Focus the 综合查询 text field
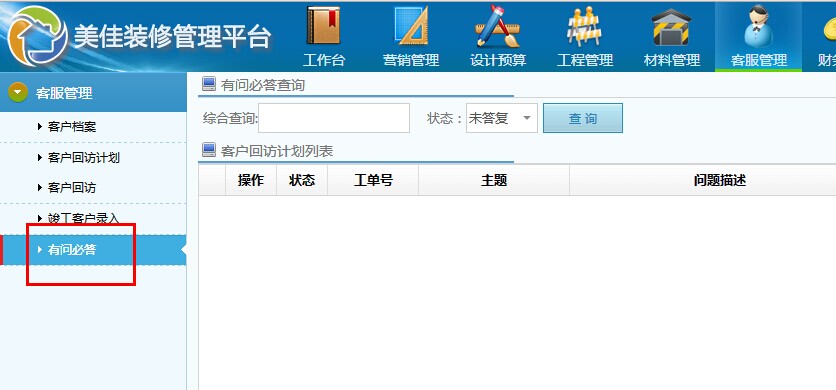 pos(334,118)
